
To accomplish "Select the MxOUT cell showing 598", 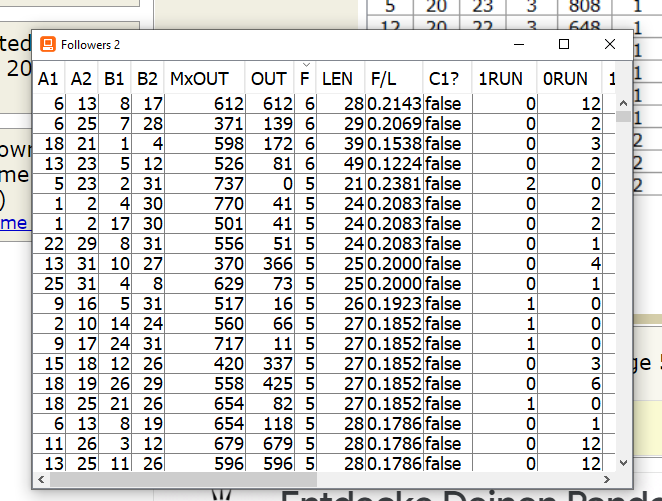I will pos(204,144).
